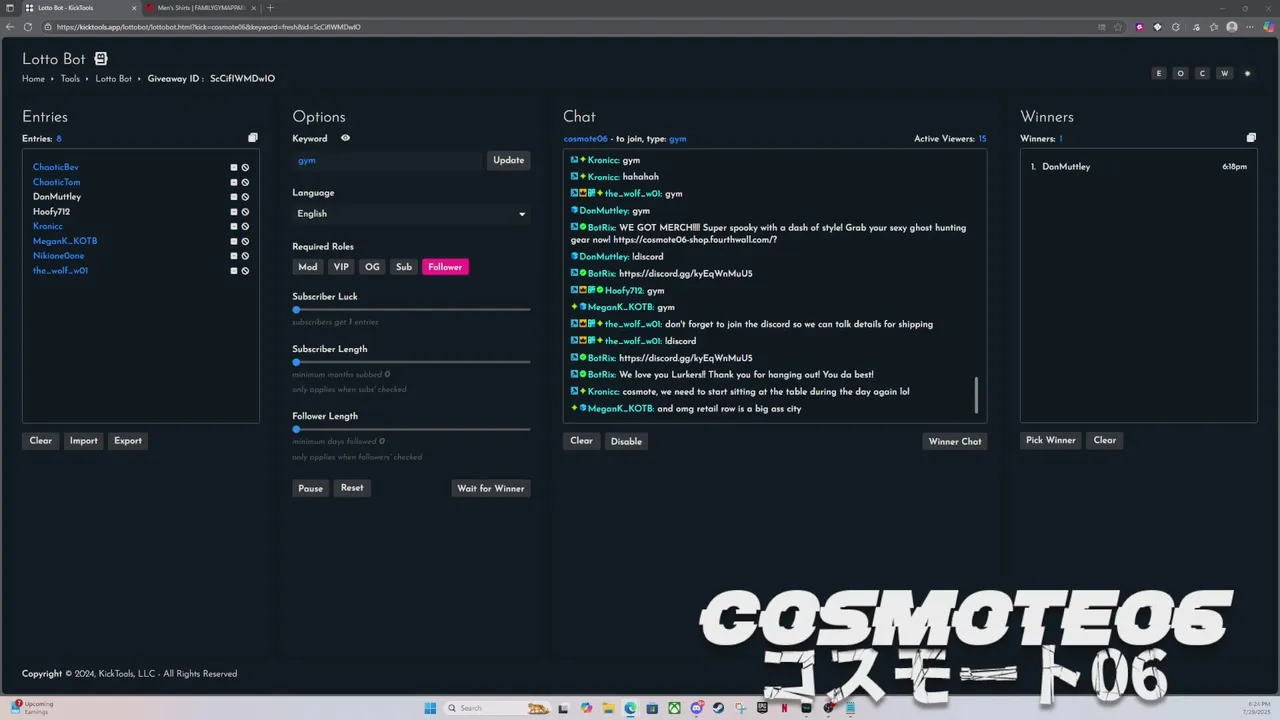Copy the entries list using its copy icon

[253, 138]
